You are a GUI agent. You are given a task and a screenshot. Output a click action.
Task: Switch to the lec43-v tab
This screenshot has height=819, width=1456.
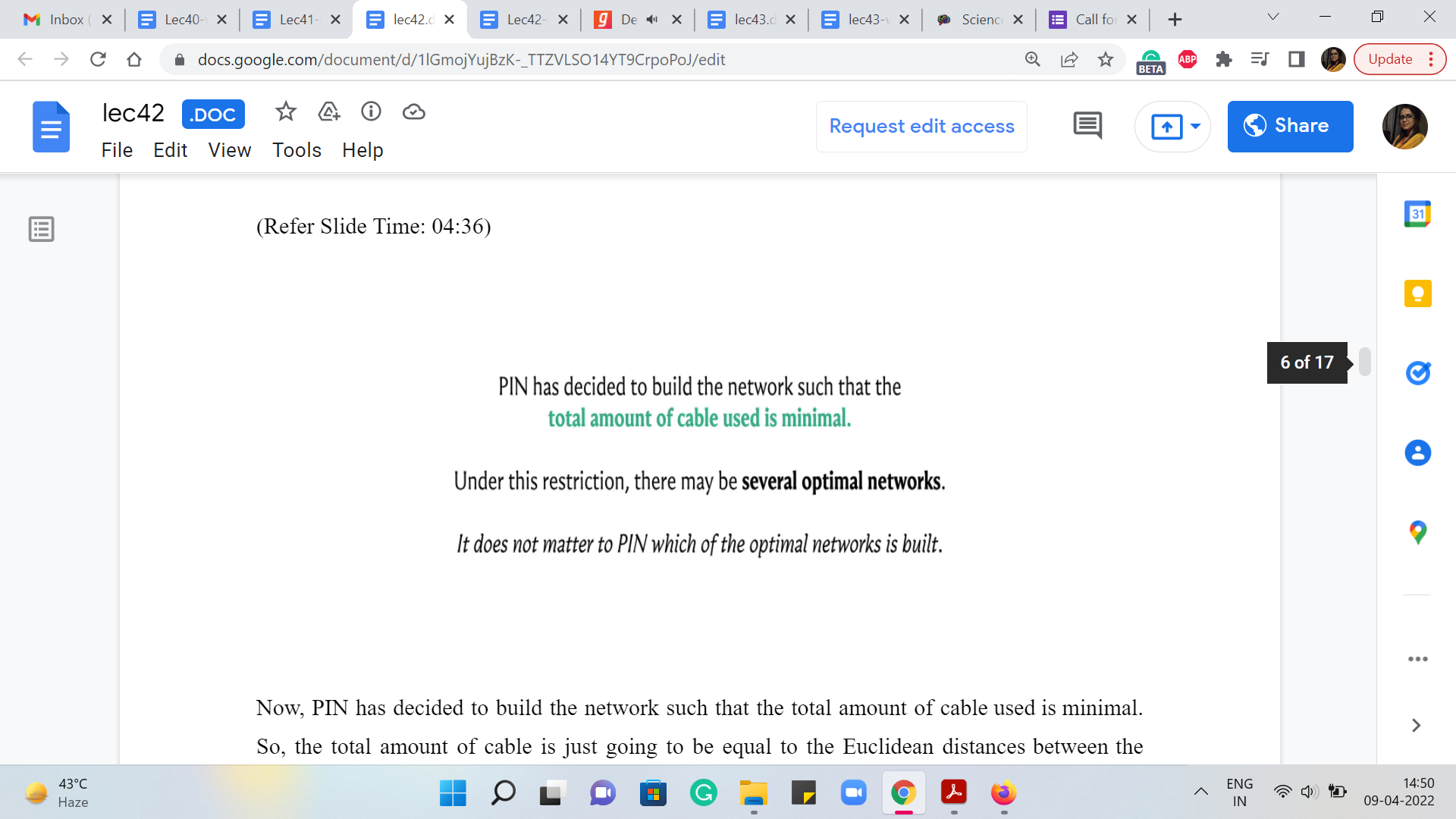pyautogui.click(x=864, y=20)
